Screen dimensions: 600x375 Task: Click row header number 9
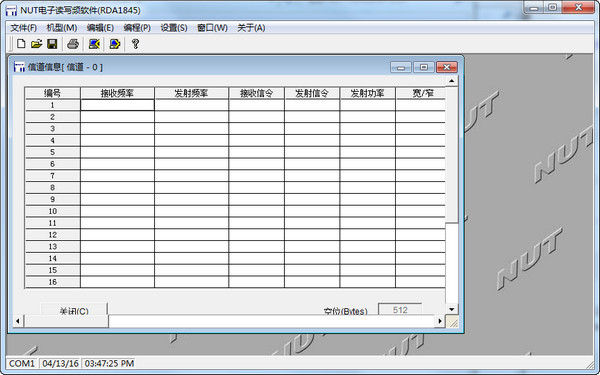tap(52, 199)
